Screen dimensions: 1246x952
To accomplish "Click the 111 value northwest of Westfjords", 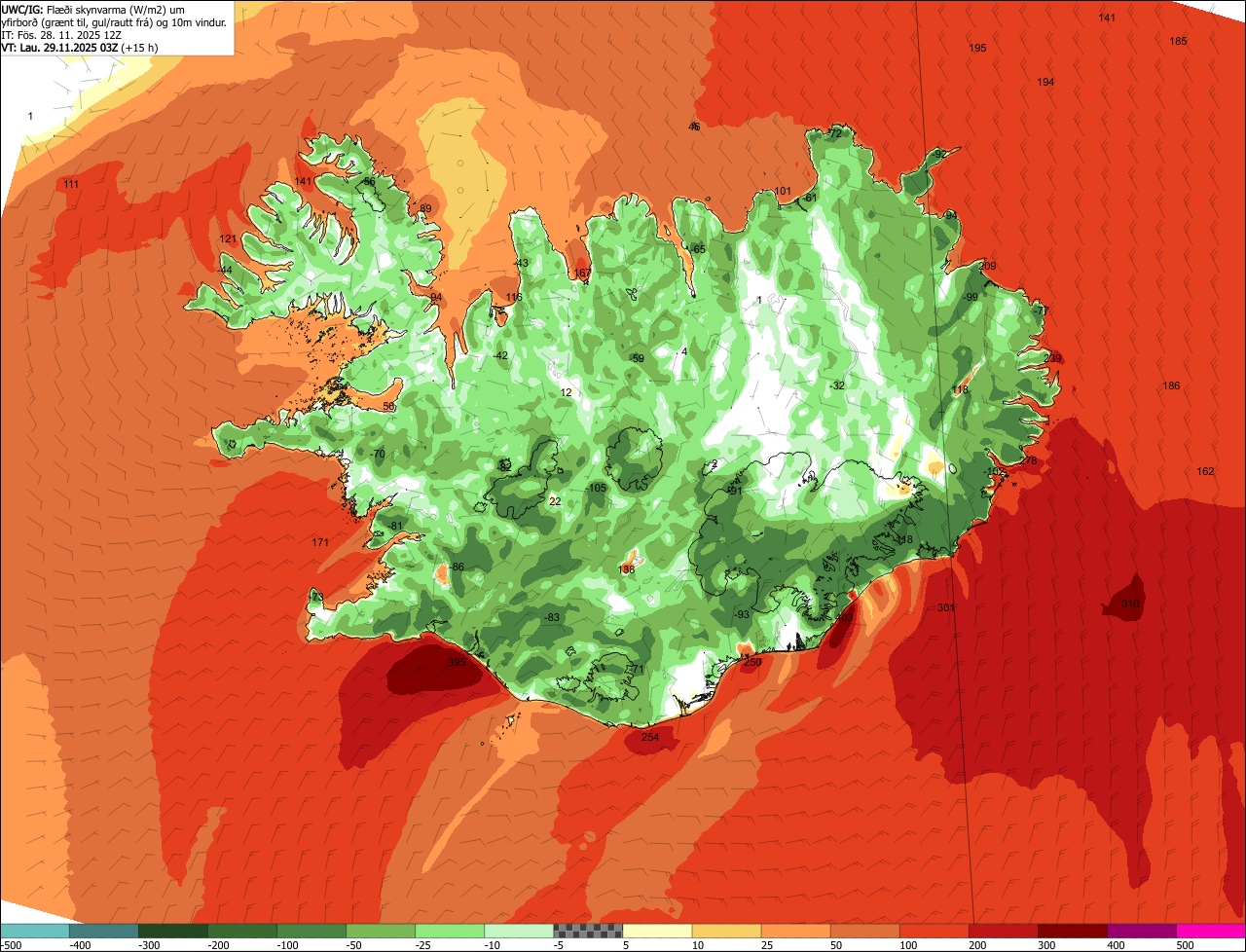I will pyautogui.click(x=71, y=185).
